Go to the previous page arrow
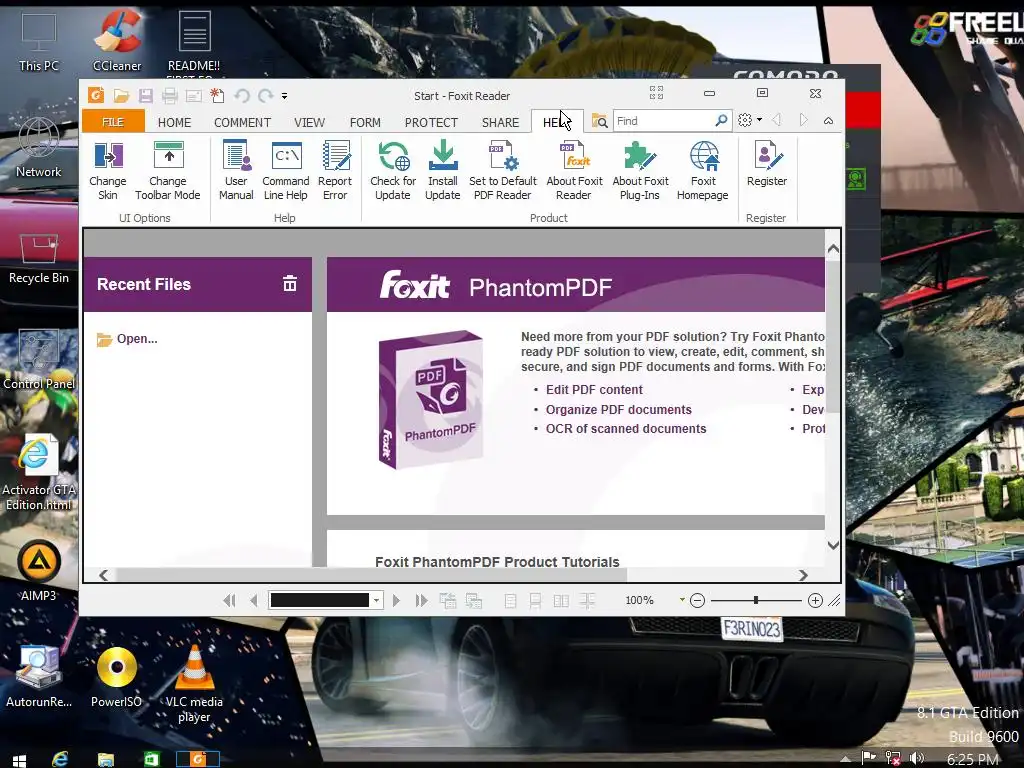Screen dimensions: 1024x768 pyautogui.click(x=254, y=600)
